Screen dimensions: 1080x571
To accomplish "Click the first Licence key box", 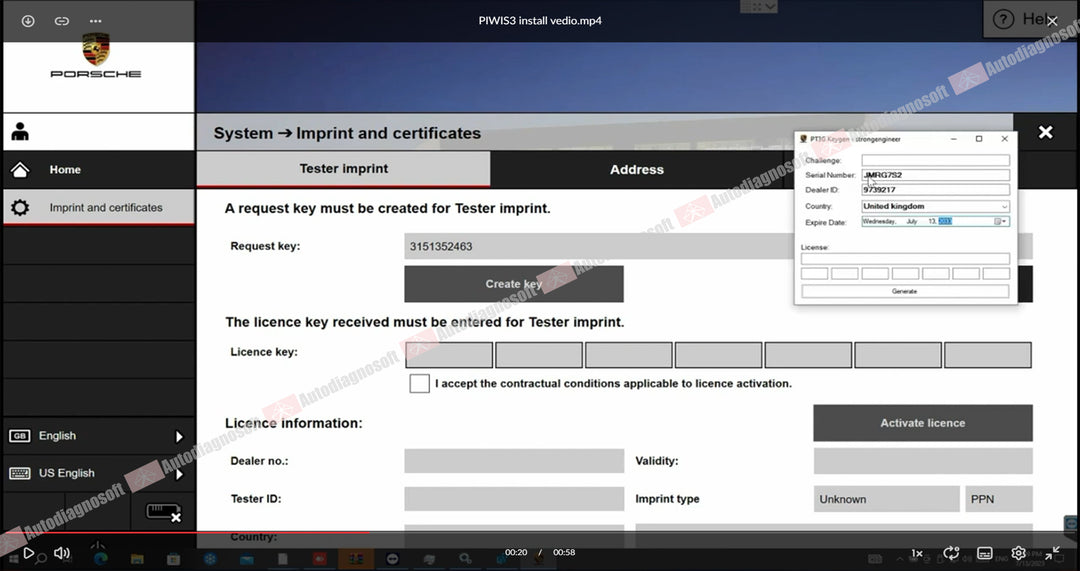I will [x=449, y=355].
